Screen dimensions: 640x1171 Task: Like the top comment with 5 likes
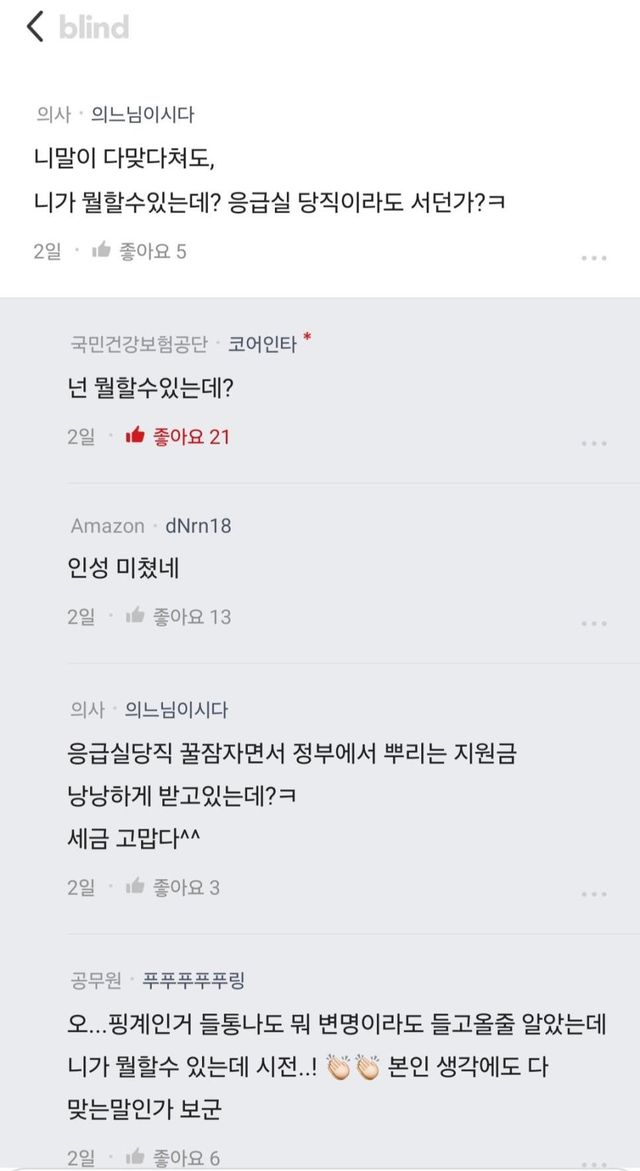(101, 251)
